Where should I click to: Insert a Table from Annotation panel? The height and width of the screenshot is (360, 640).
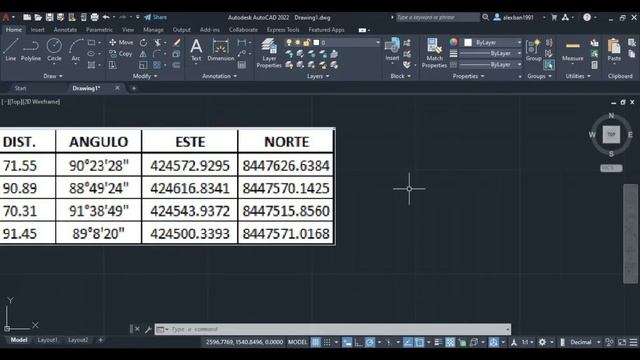(242, 65)
